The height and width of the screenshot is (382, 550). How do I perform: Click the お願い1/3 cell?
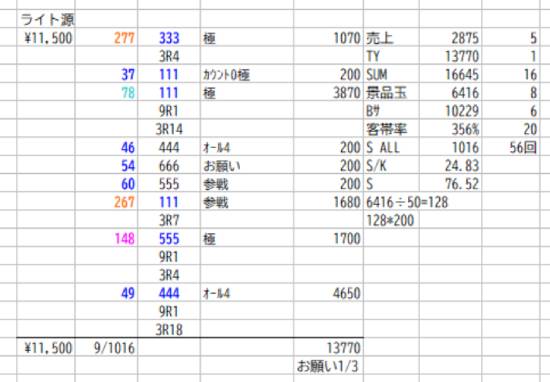[x=328, y=366]
